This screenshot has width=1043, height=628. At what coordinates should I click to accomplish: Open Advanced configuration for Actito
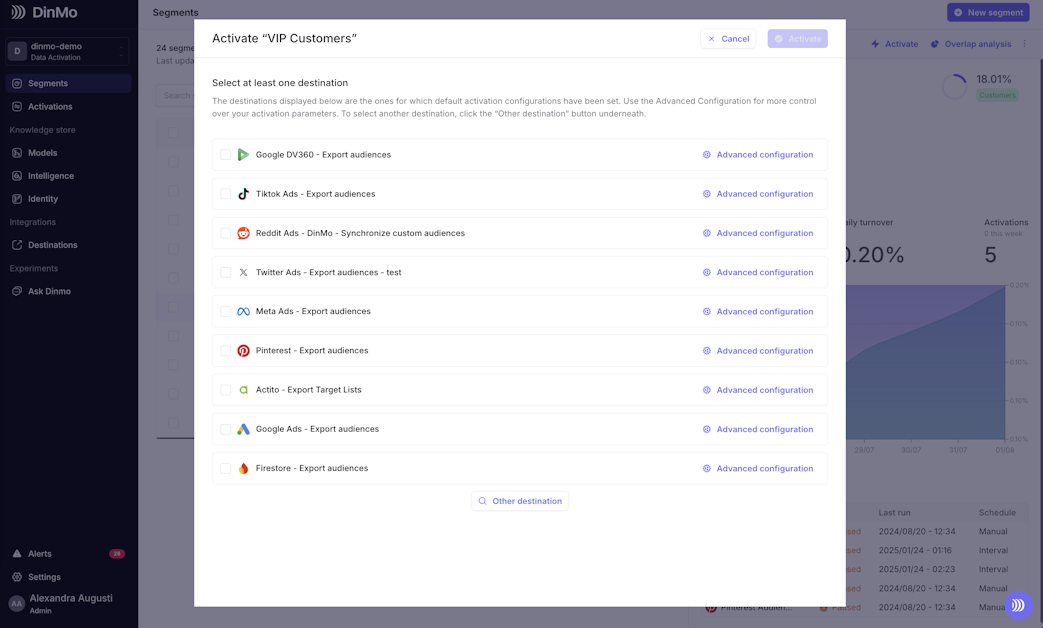pyautogui.click(x=758, y=390)
